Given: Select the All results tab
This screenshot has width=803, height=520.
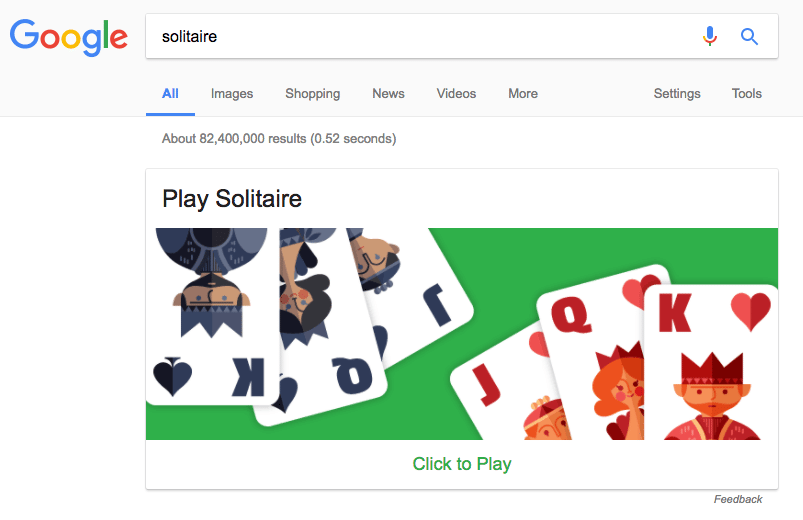Looking at the screenshot, I should coord(170,94).
